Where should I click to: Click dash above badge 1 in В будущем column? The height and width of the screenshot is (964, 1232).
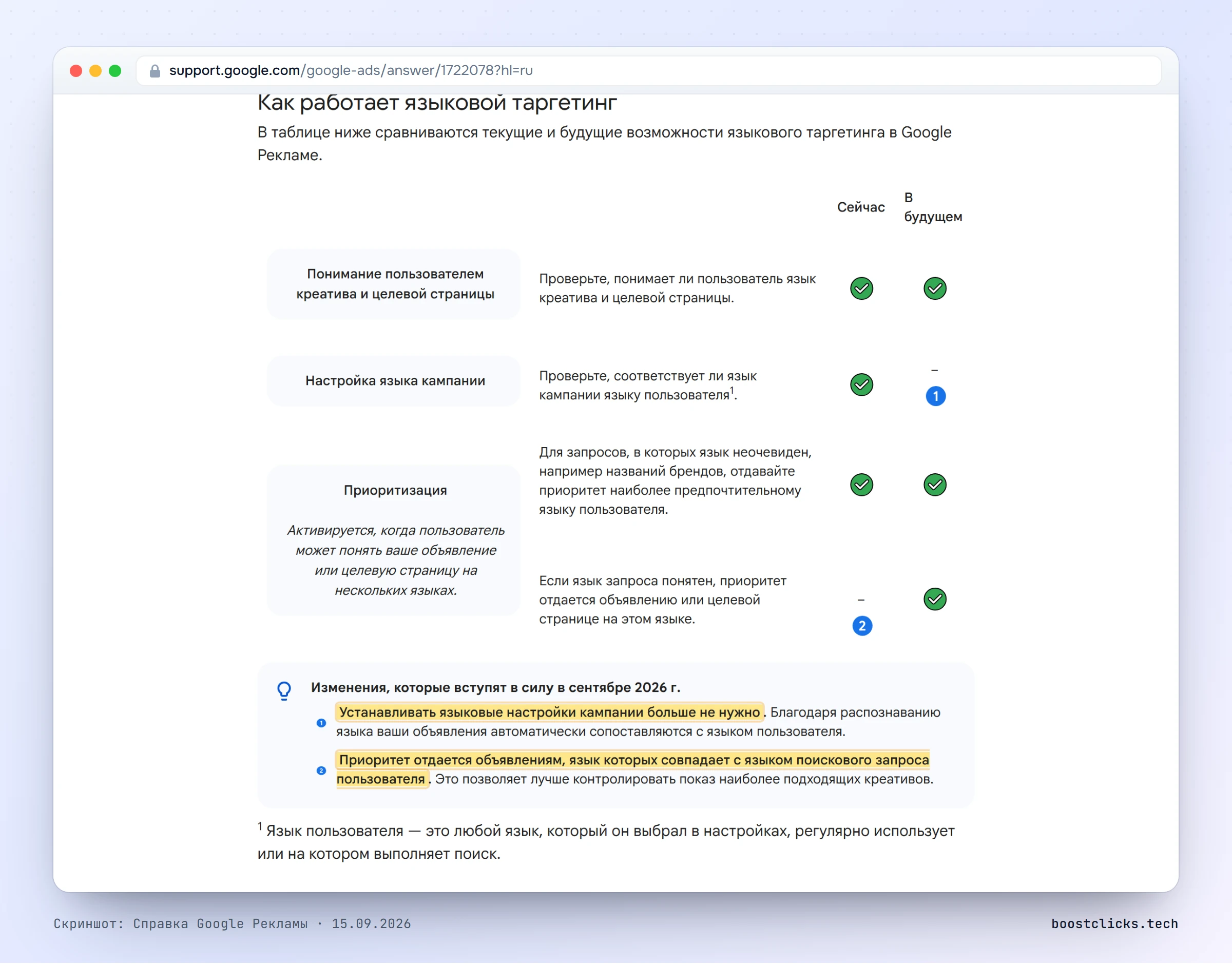[x=935, y=371]
